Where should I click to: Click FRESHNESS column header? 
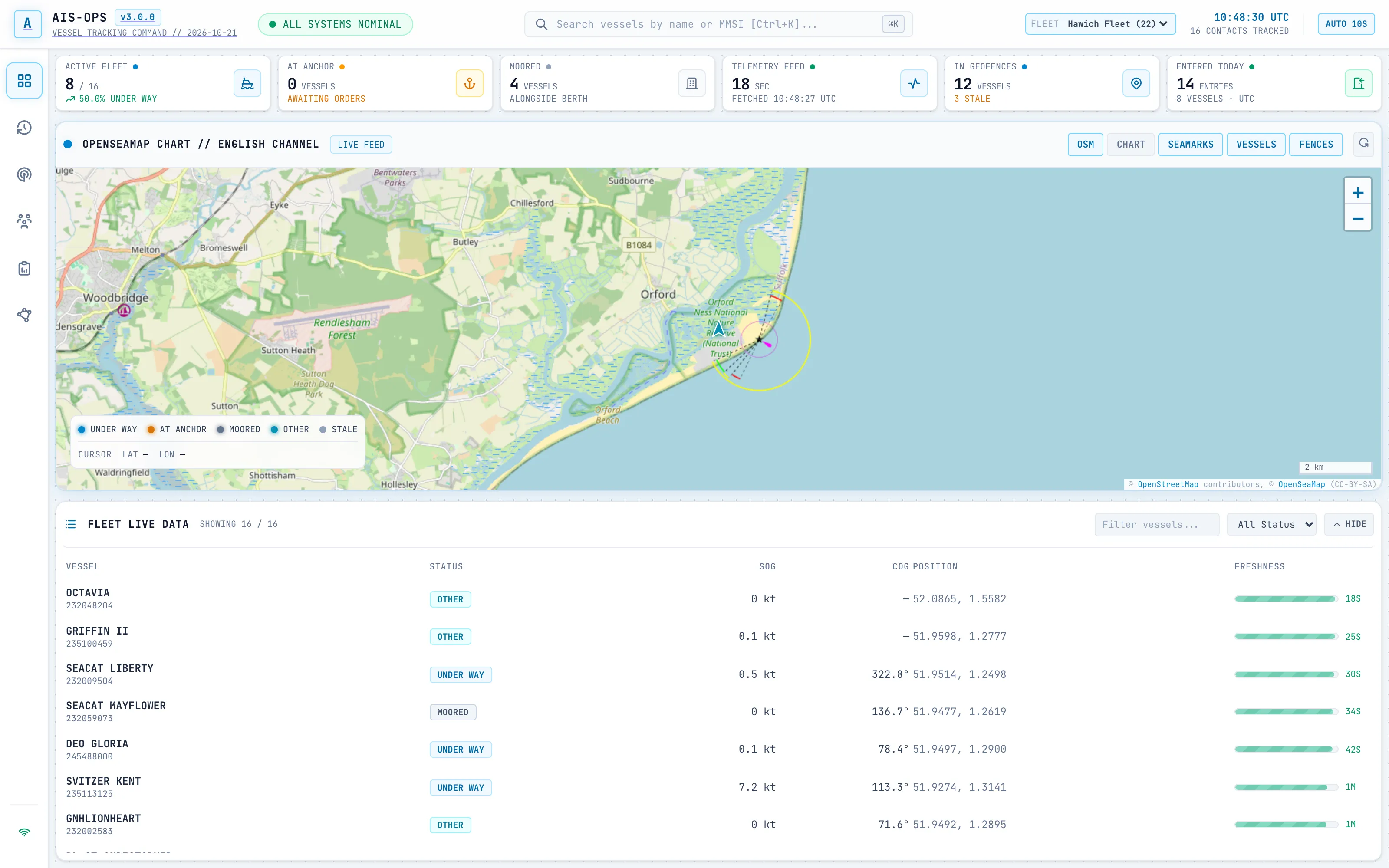1259,567
